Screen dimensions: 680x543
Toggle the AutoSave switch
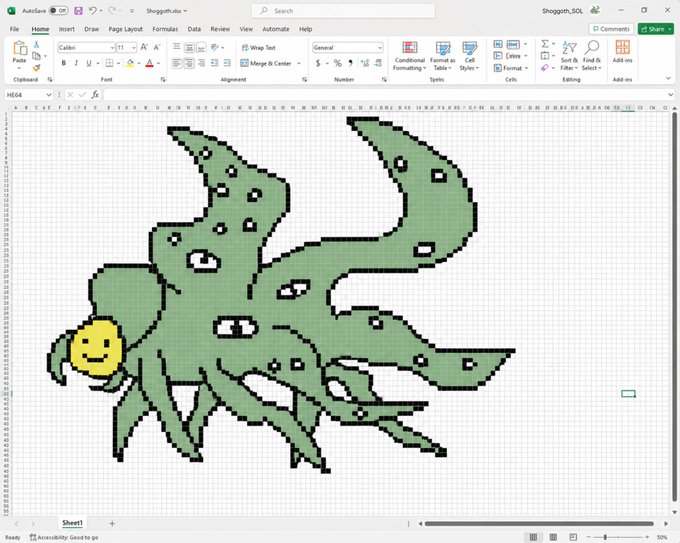(58, 11)
